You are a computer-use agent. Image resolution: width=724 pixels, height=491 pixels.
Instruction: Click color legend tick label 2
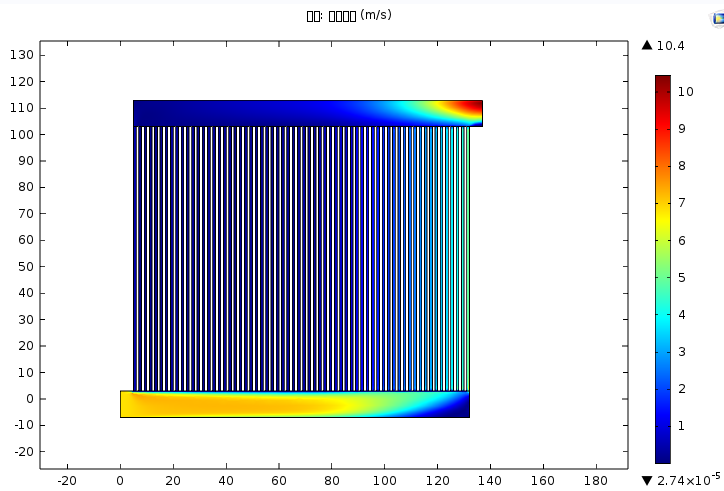(x=682, y=388)
